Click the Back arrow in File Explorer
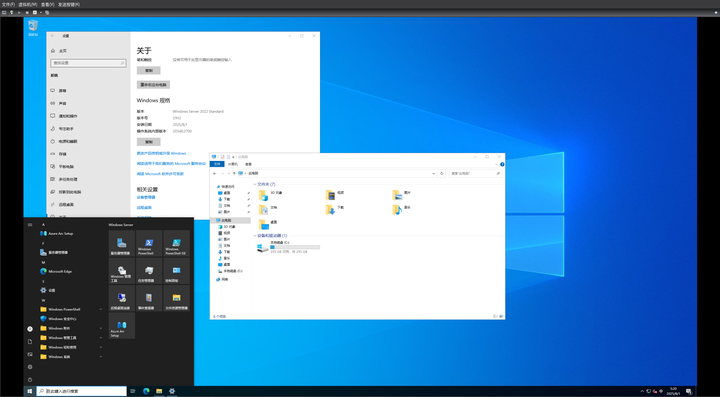This screenshot has width=720, height=397. (x=214, y=173)
